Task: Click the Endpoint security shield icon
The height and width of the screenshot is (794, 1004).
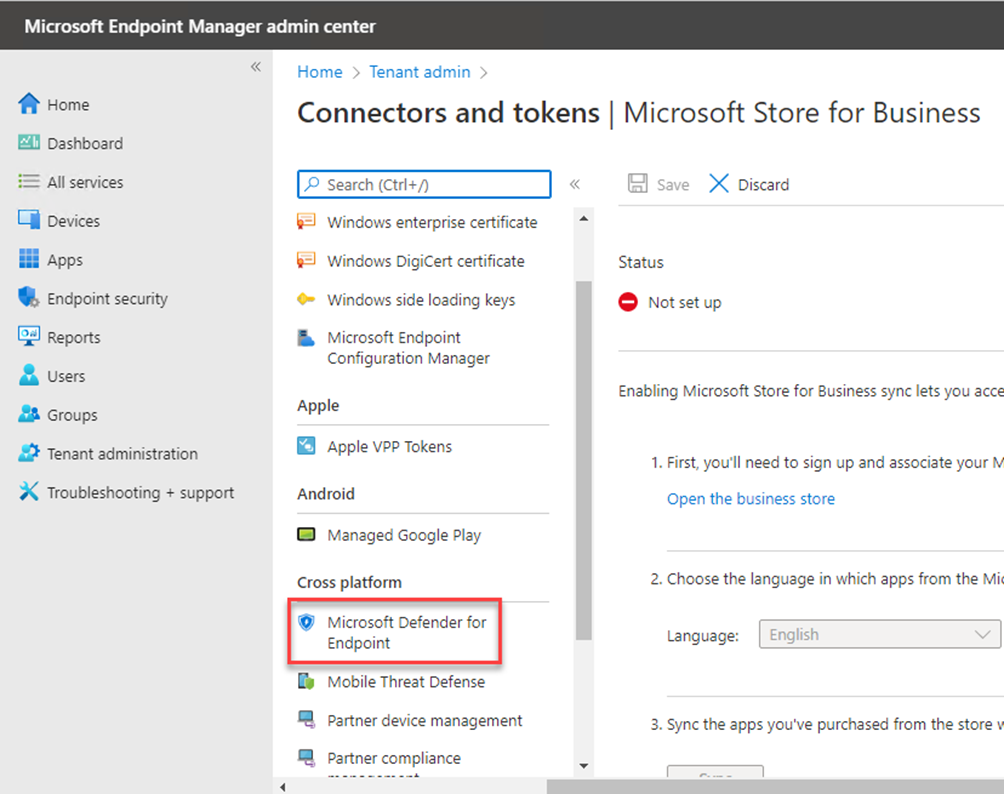Action: pos(29,298)
